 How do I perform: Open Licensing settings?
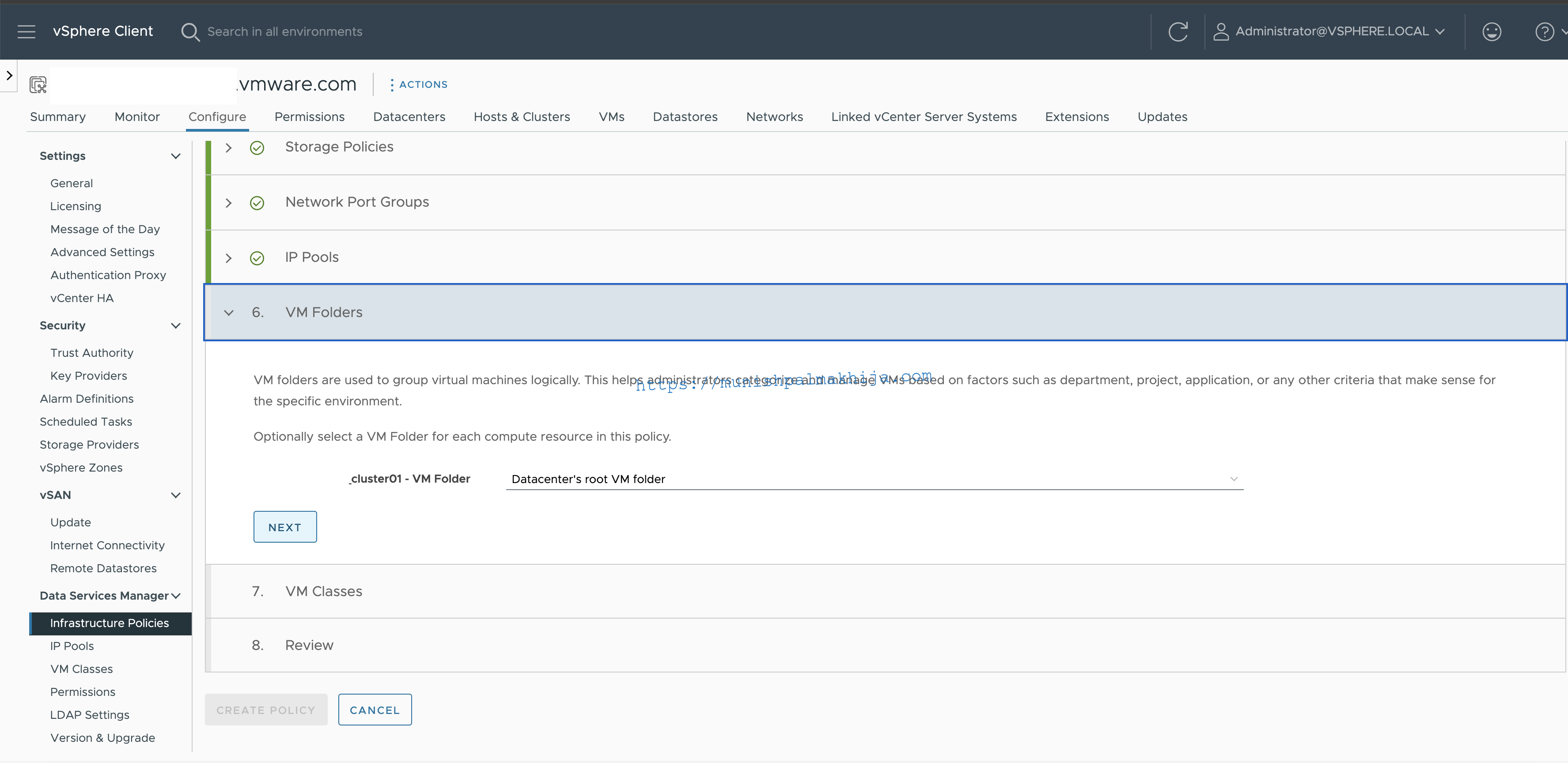(x=76, y=207)
